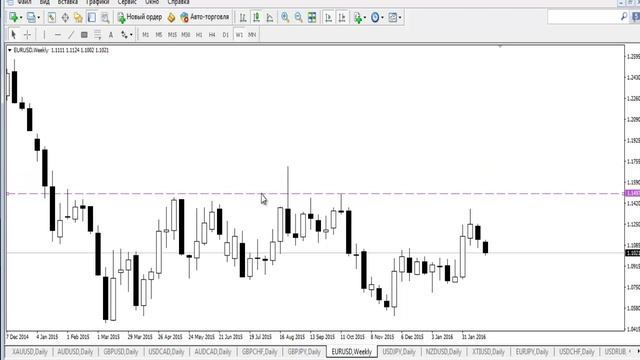Switch timeframe to M30
Viewport: 640px width, 360px height.
pyautogui.click(x=186, y=35)
